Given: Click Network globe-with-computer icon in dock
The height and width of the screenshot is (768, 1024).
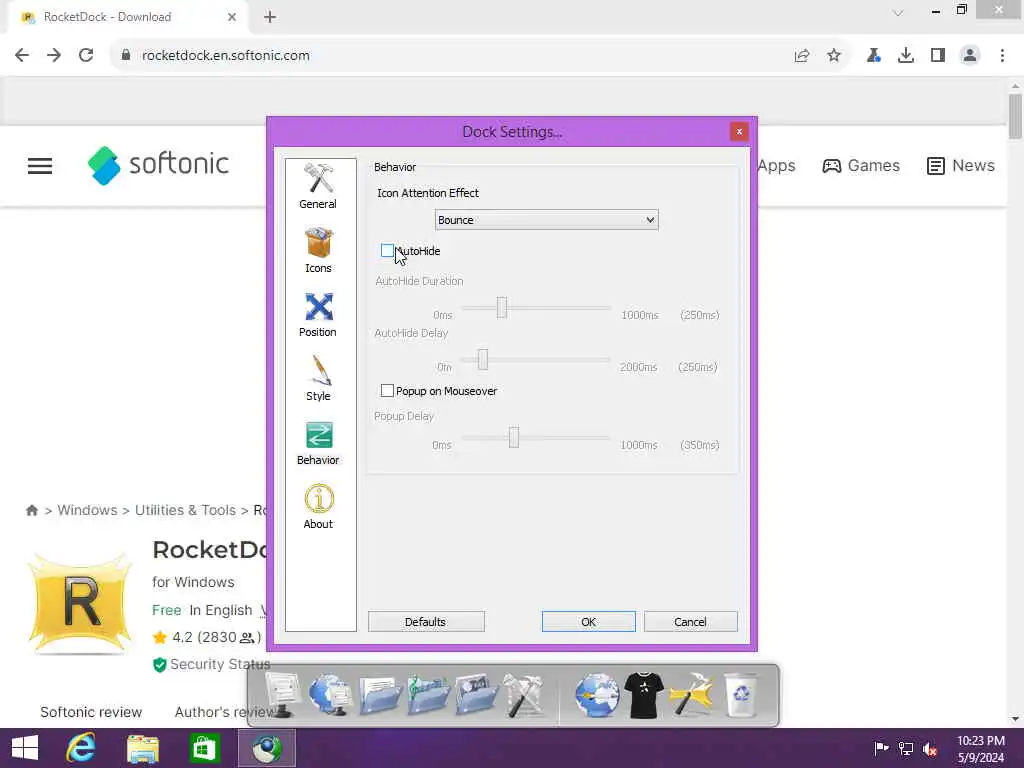Looking at the screenshot, I should coord(330,695).
